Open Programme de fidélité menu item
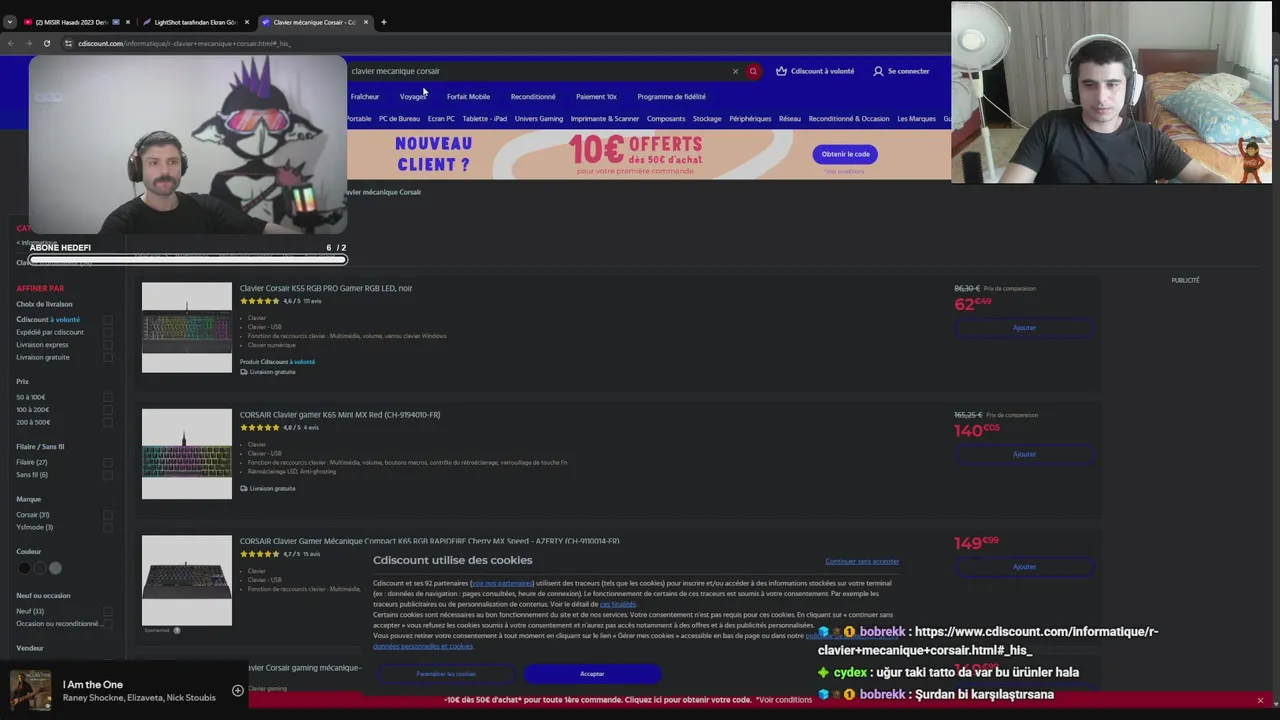 pos(671,97)
